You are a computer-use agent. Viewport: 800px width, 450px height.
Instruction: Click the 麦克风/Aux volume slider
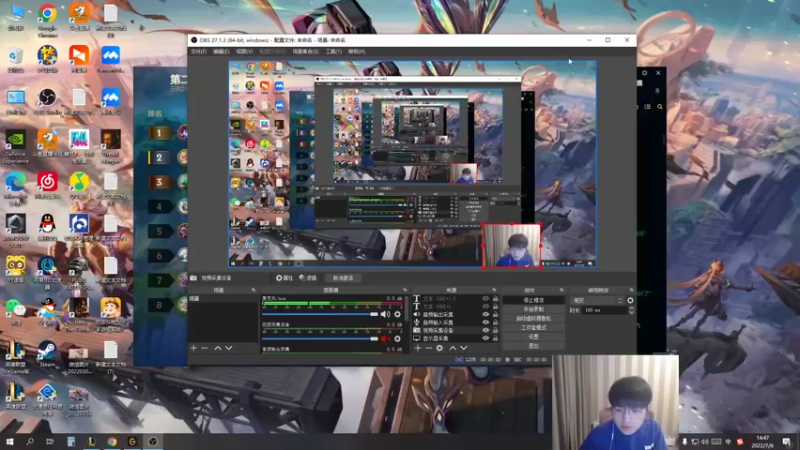320,314
